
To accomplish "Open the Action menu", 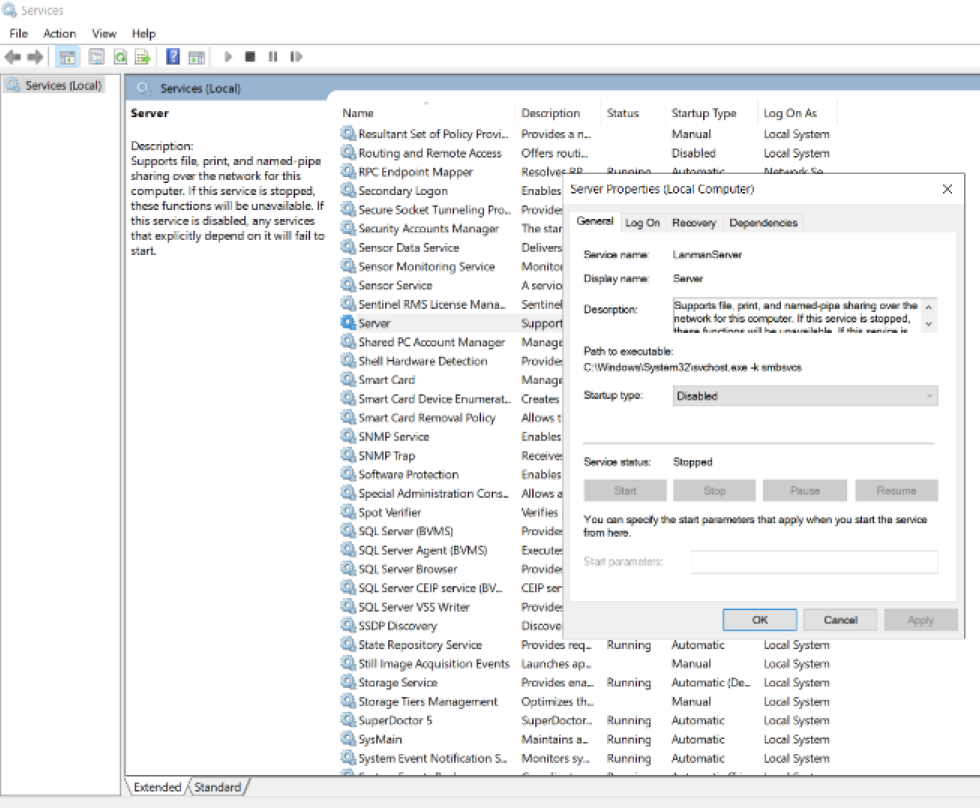I will [x=60, y=33].
